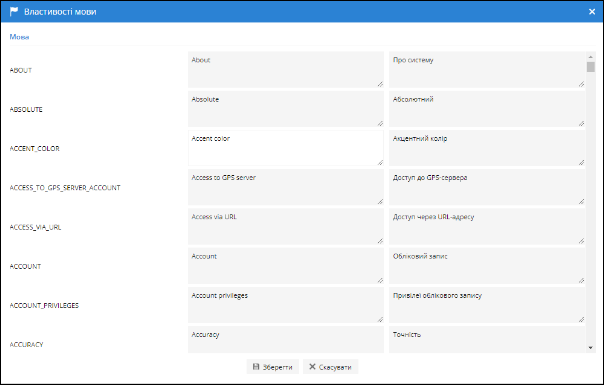
Task: Click the floppy disk icon on Зберегти
Action: click(256, 367)
